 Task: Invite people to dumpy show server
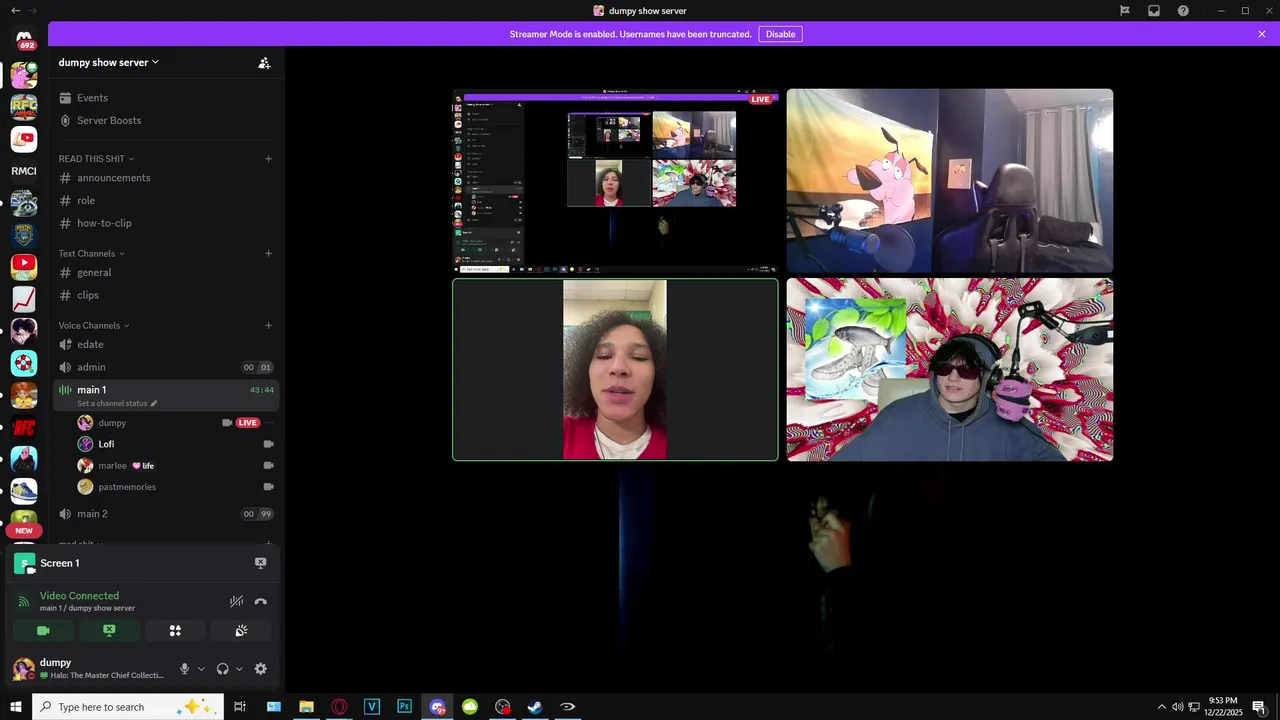pos(264,62)
